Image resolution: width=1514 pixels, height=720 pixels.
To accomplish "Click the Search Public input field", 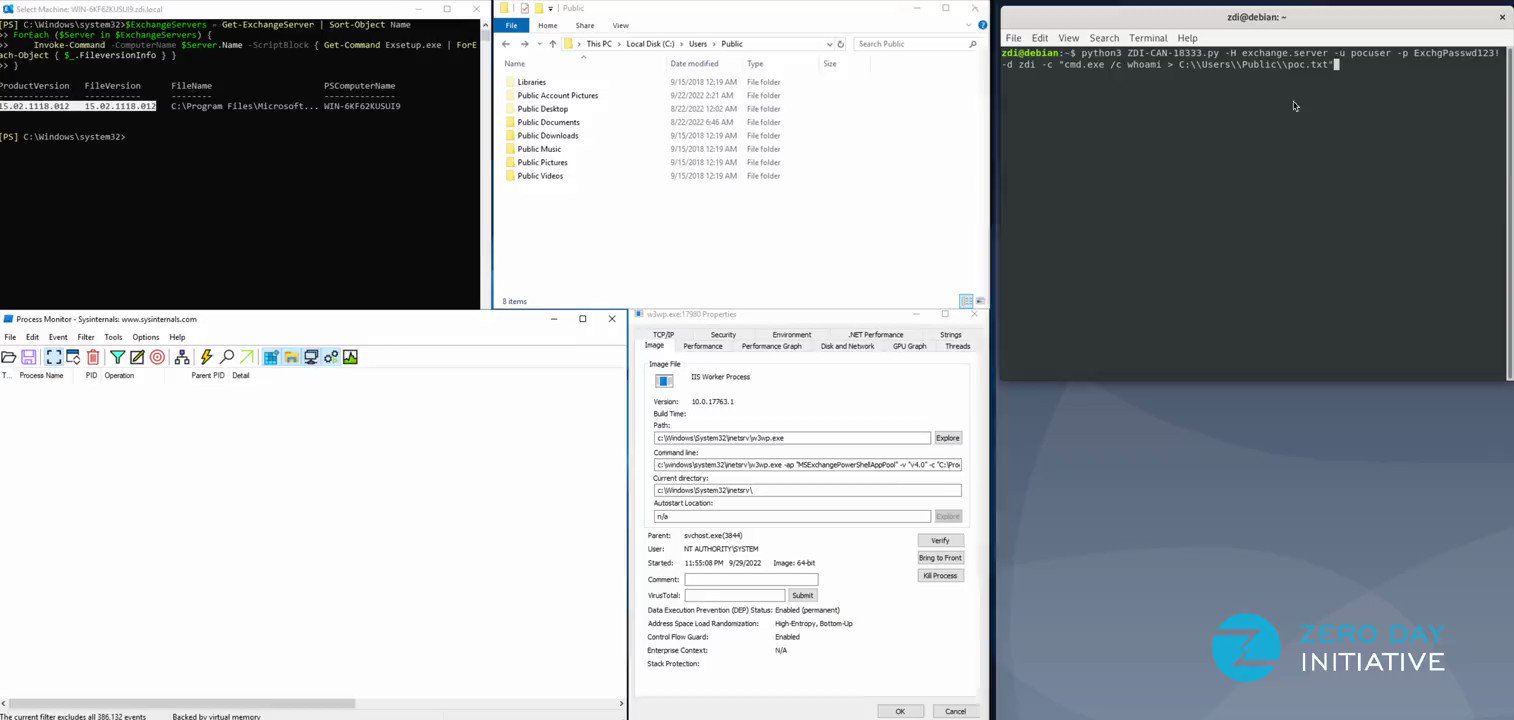I will tap(900, 44).
